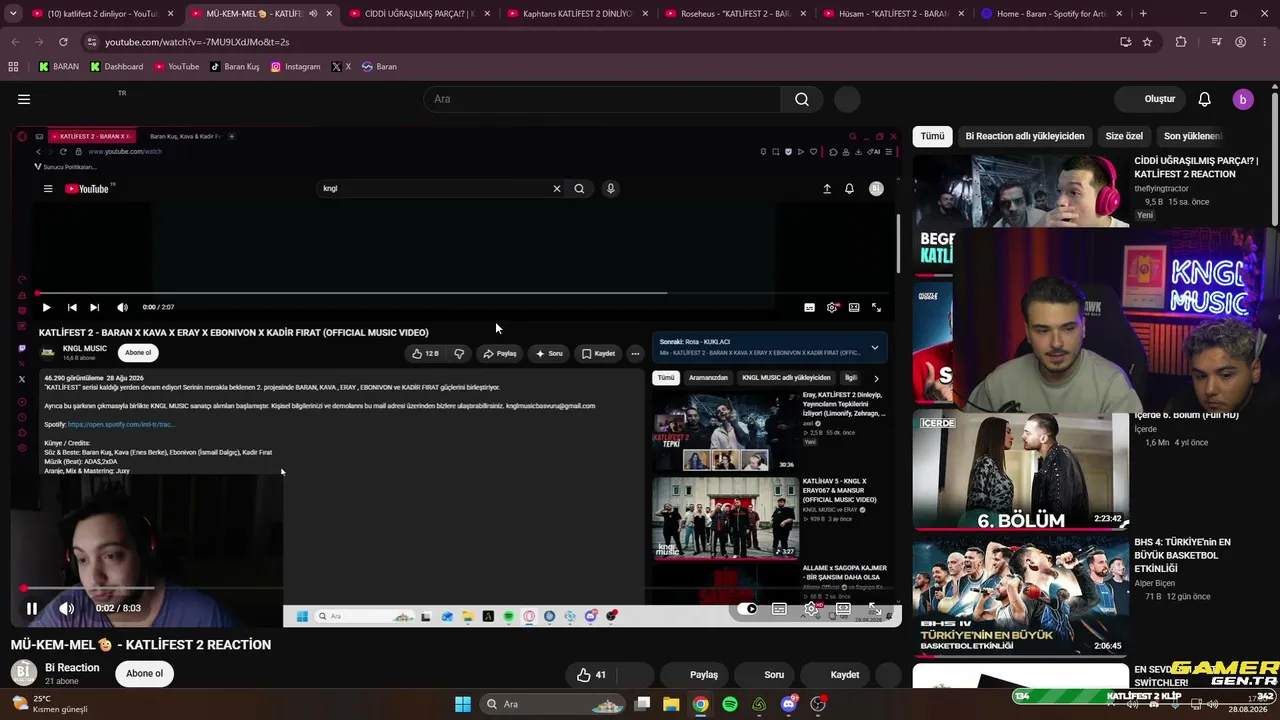
Task: Open the Bi Reaction channel name link
Action: click(72, 667)
